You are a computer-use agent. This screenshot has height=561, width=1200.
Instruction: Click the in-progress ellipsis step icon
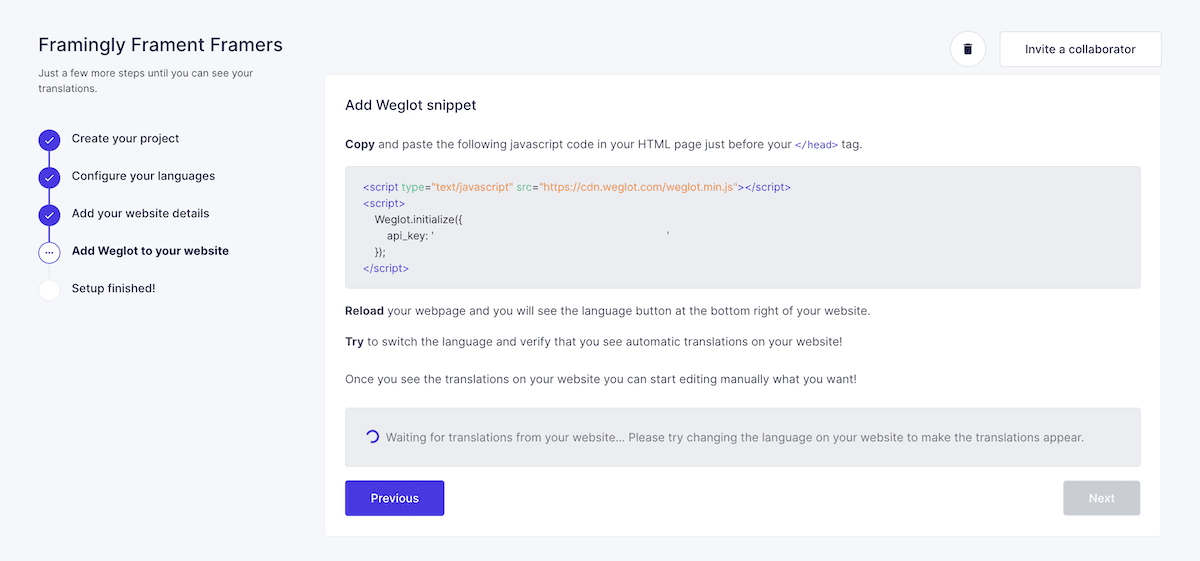(49, 252)
